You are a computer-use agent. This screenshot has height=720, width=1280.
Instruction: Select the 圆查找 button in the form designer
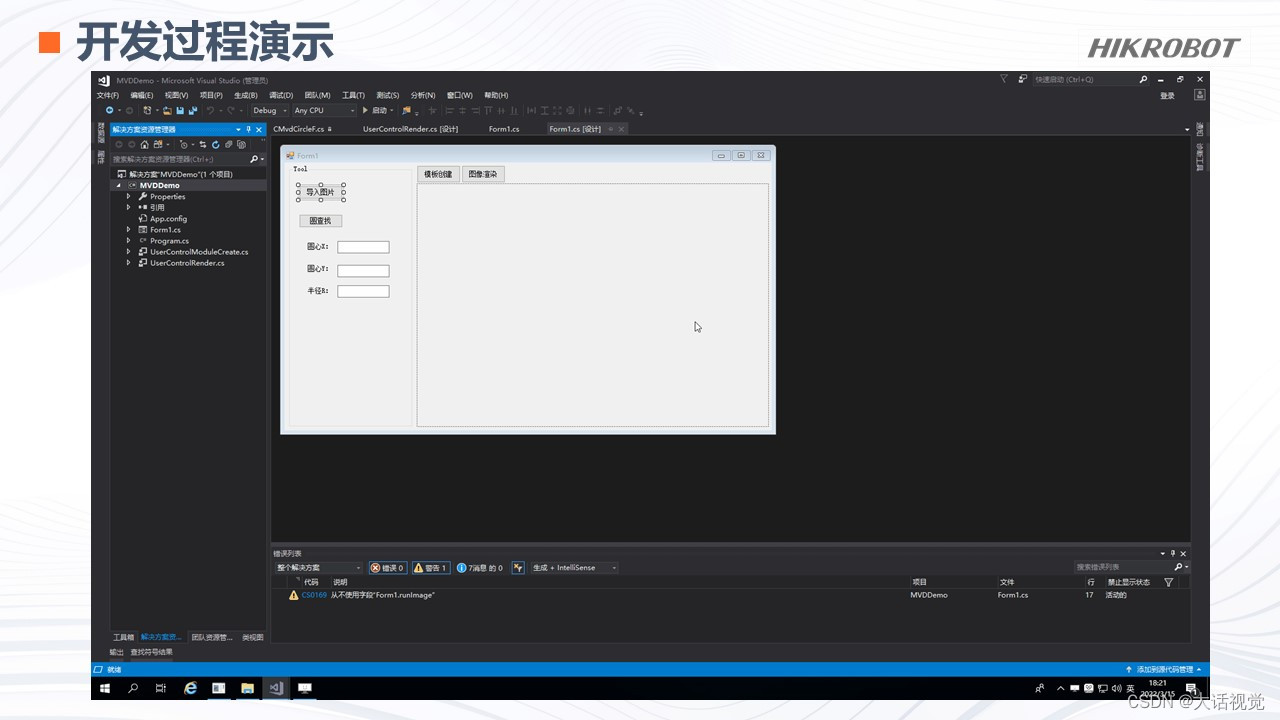pyautogui.click(x=320, y=220)
